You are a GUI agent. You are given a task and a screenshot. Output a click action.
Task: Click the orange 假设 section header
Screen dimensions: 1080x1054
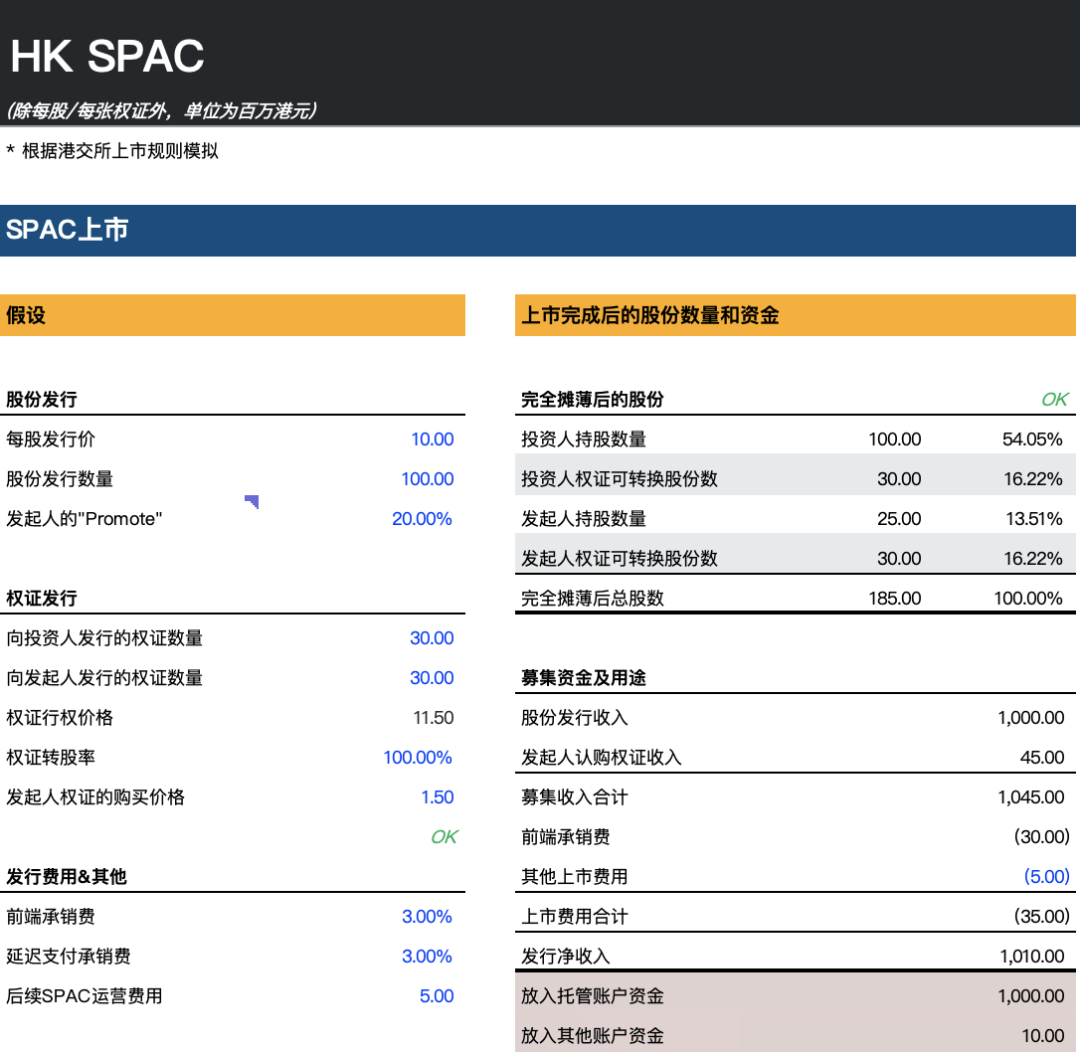(x=232, y=316)
